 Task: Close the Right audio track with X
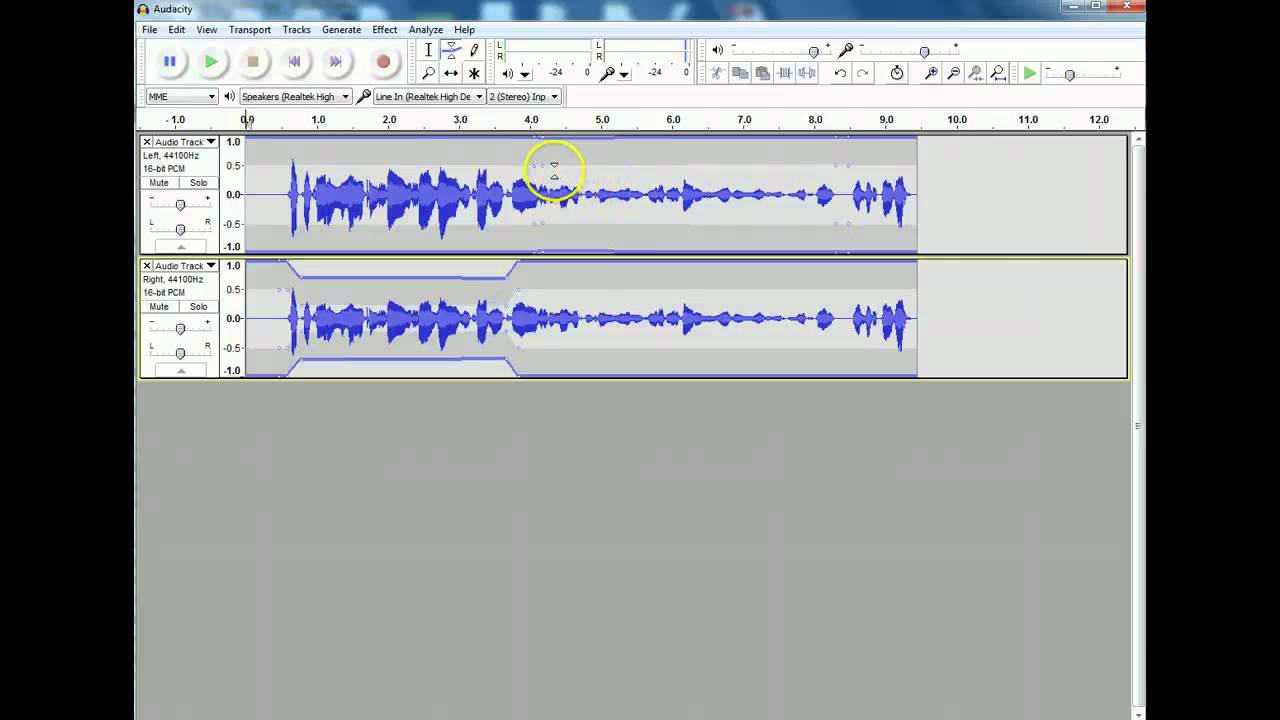point(147,266)
